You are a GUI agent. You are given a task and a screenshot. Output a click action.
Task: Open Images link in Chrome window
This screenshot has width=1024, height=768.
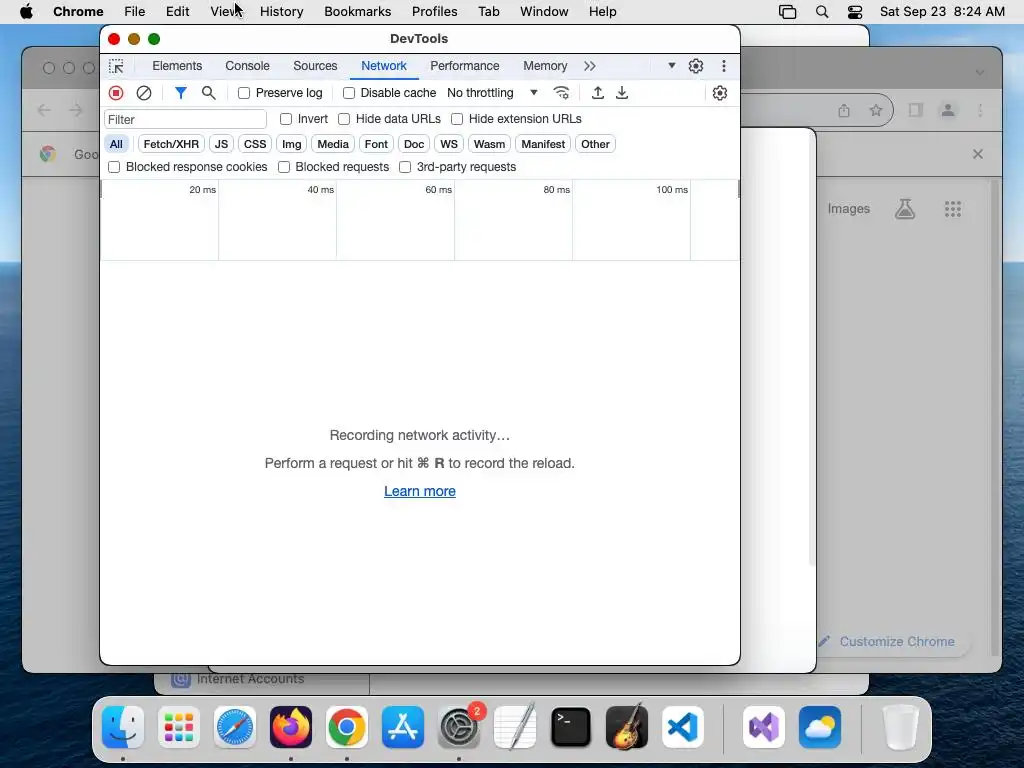849,209
